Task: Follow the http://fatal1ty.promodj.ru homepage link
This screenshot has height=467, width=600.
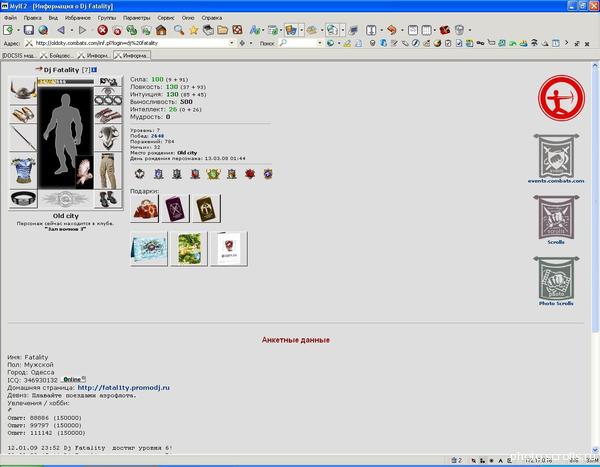Action: [124, 387]
